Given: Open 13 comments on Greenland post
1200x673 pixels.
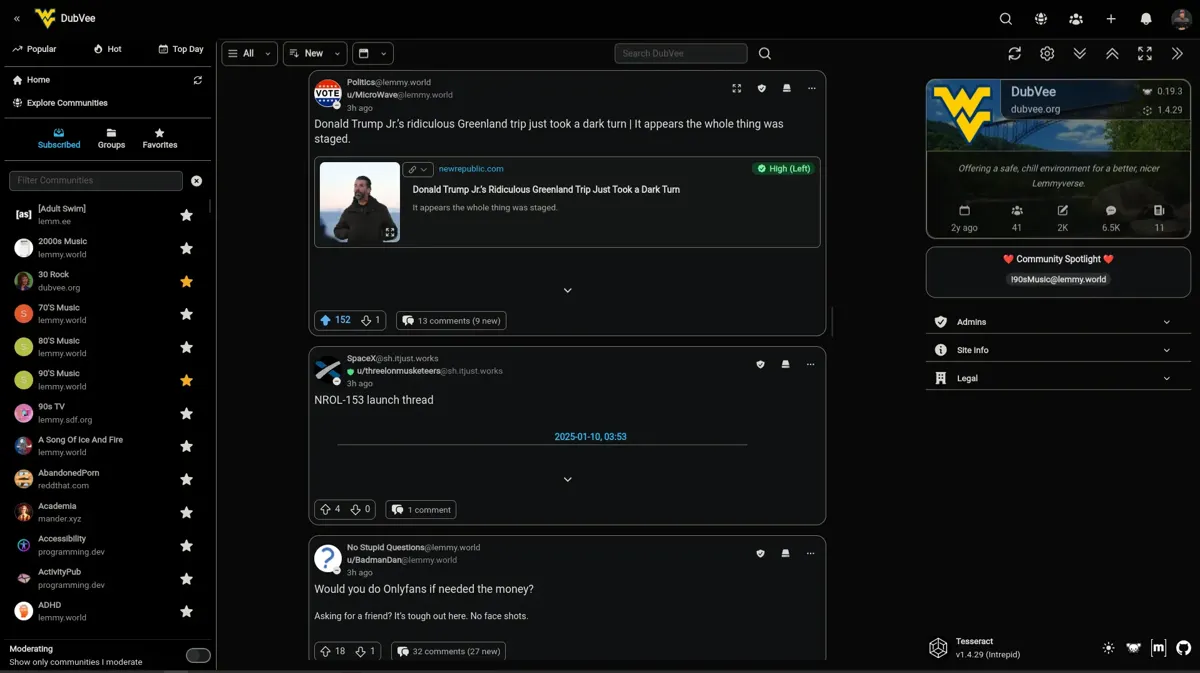Looking at the screenshot, I should (451, 320).
